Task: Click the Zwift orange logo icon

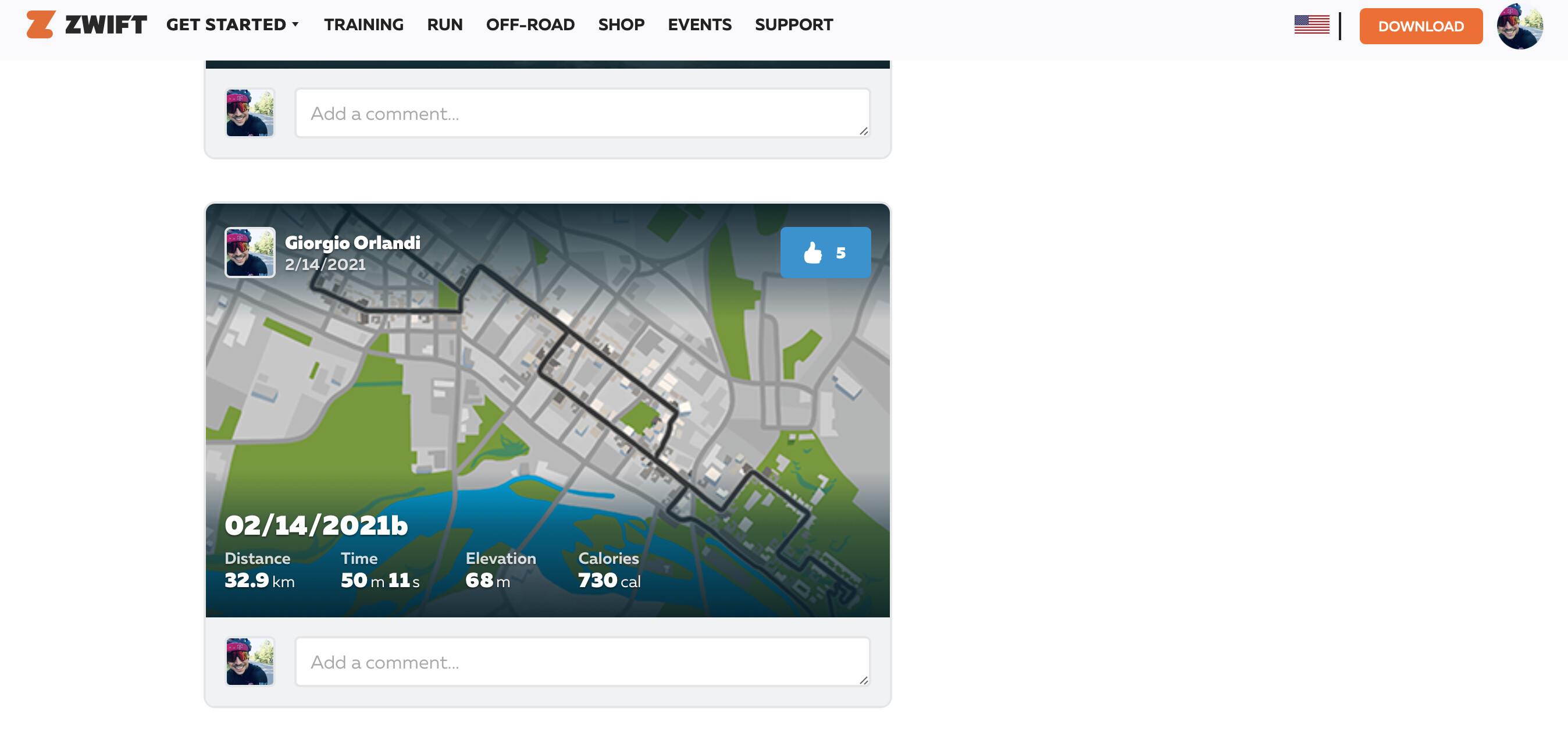Action: 40,24
